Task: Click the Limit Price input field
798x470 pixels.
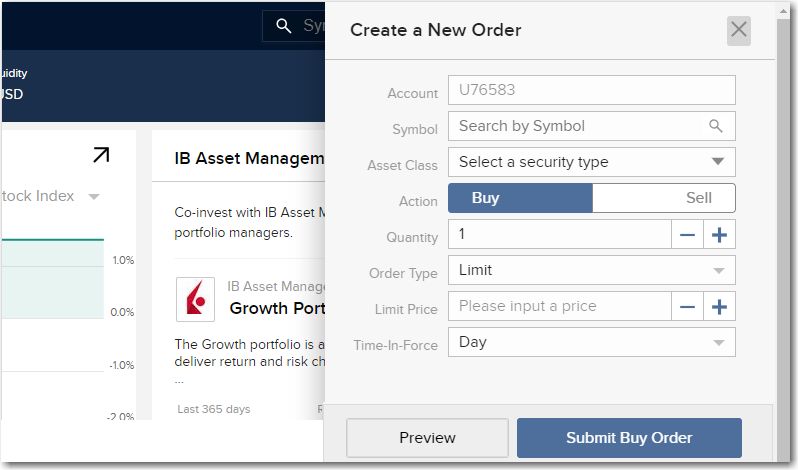Action: pos(559,306)
